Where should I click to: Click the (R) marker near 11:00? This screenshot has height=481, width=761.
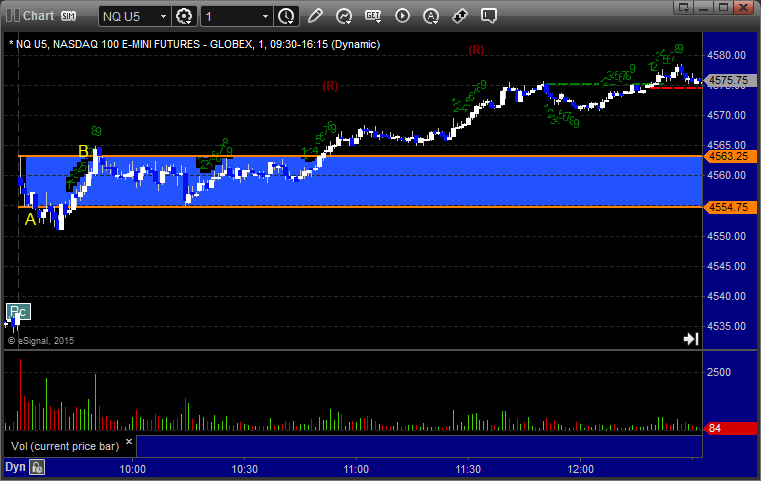click(330, 86)
